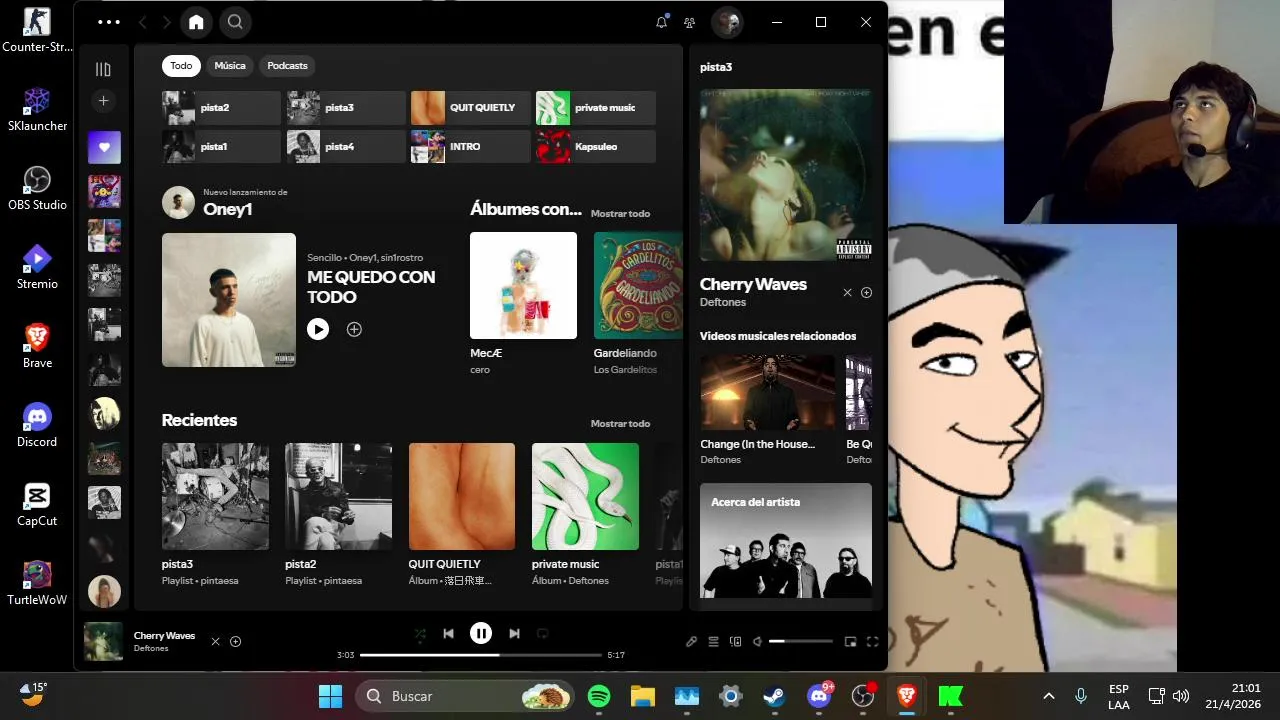This screenshot has width=1280, height=720.
Task: Skip to previous track
Action: pyautogui.click(x=448, y=633)
